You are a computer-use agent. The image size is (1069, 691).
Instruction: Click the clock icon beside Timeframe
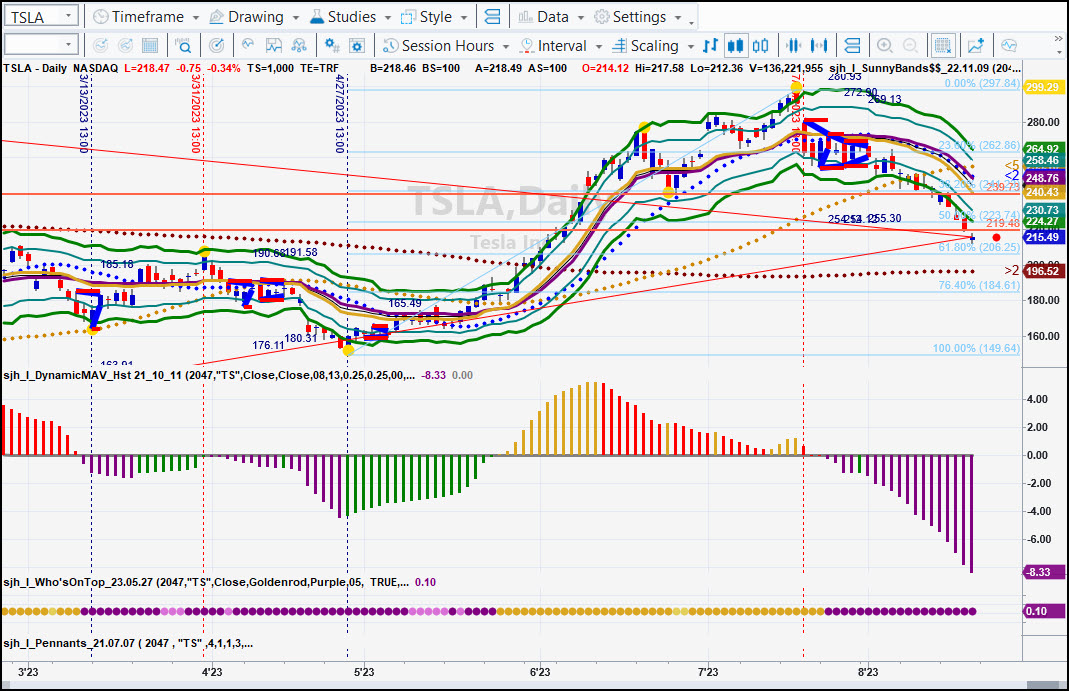pyautogui.click(x=100, y=17)
